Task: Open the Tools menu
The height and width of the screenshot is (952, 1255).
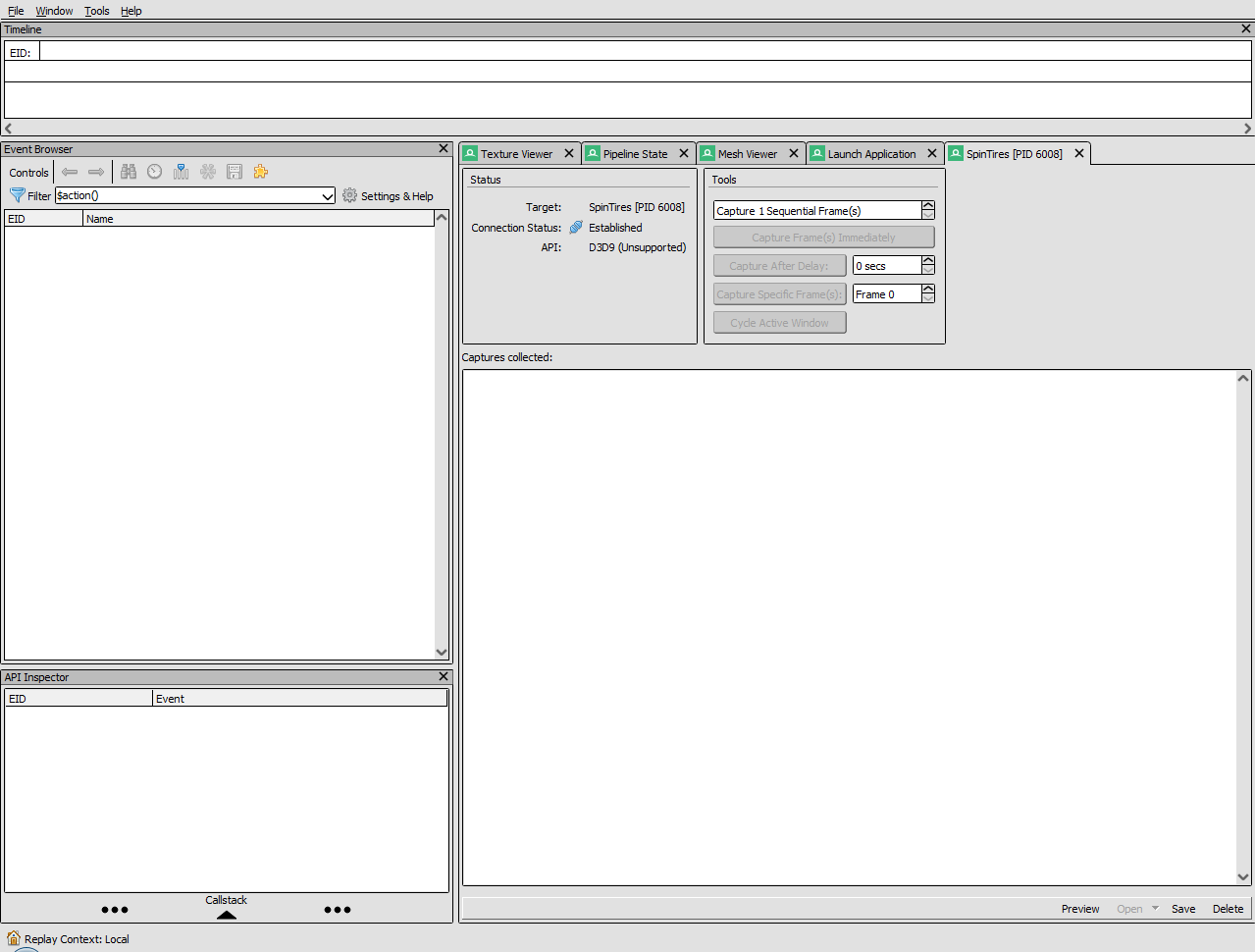Action: click(96, 11)
